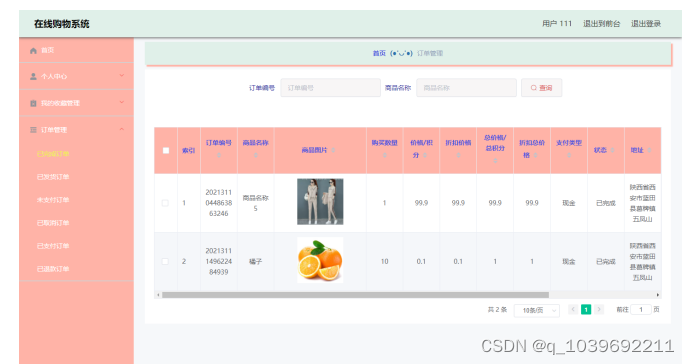Click the clipboard icon beside 我的收藏管理

33,103
